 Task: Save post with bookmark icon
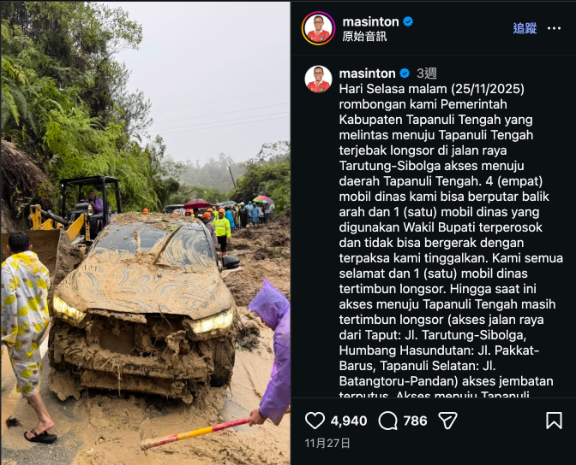point(554,421)
